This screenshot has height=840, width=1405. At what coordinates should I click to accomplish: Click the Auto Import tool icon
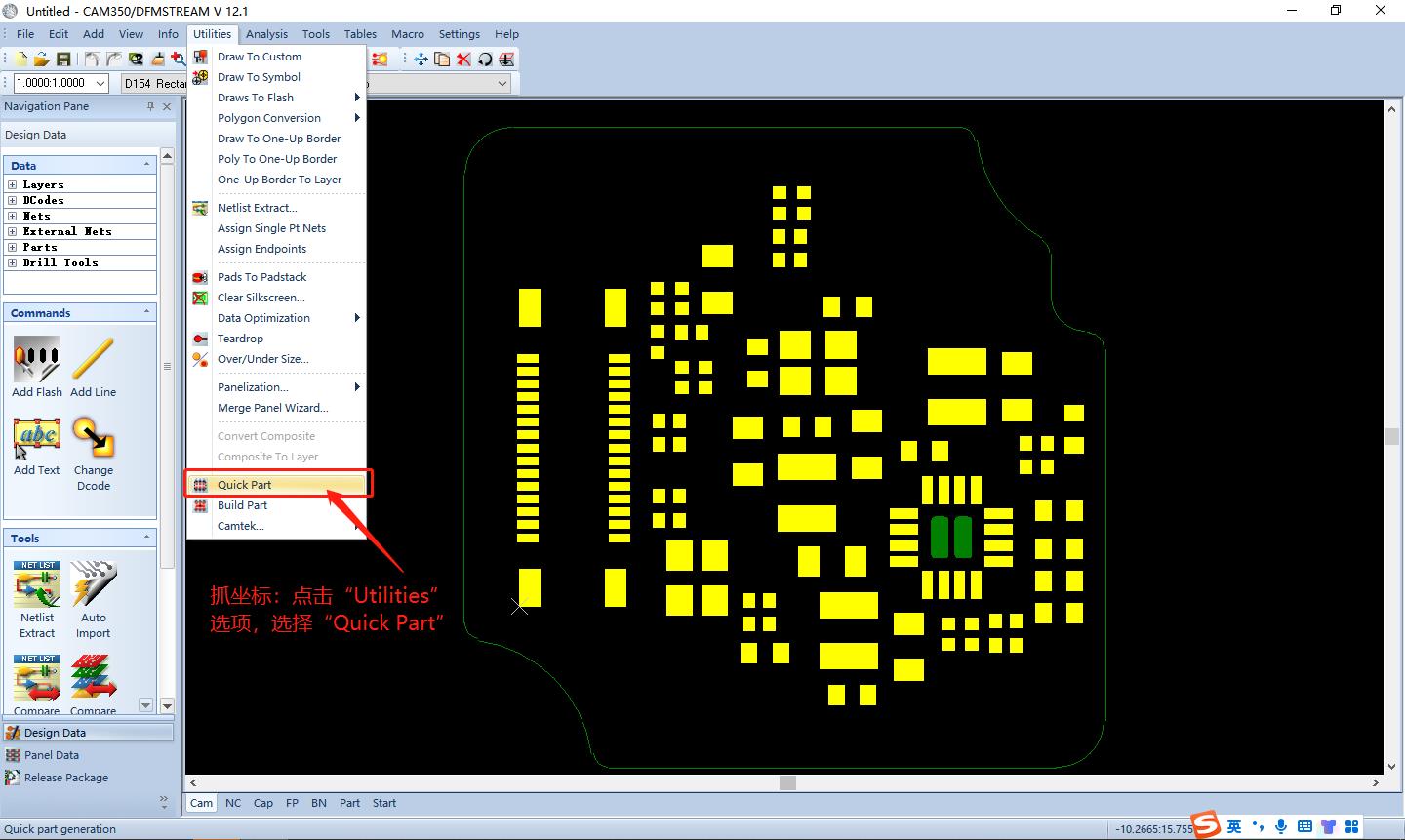coord(94,584)
